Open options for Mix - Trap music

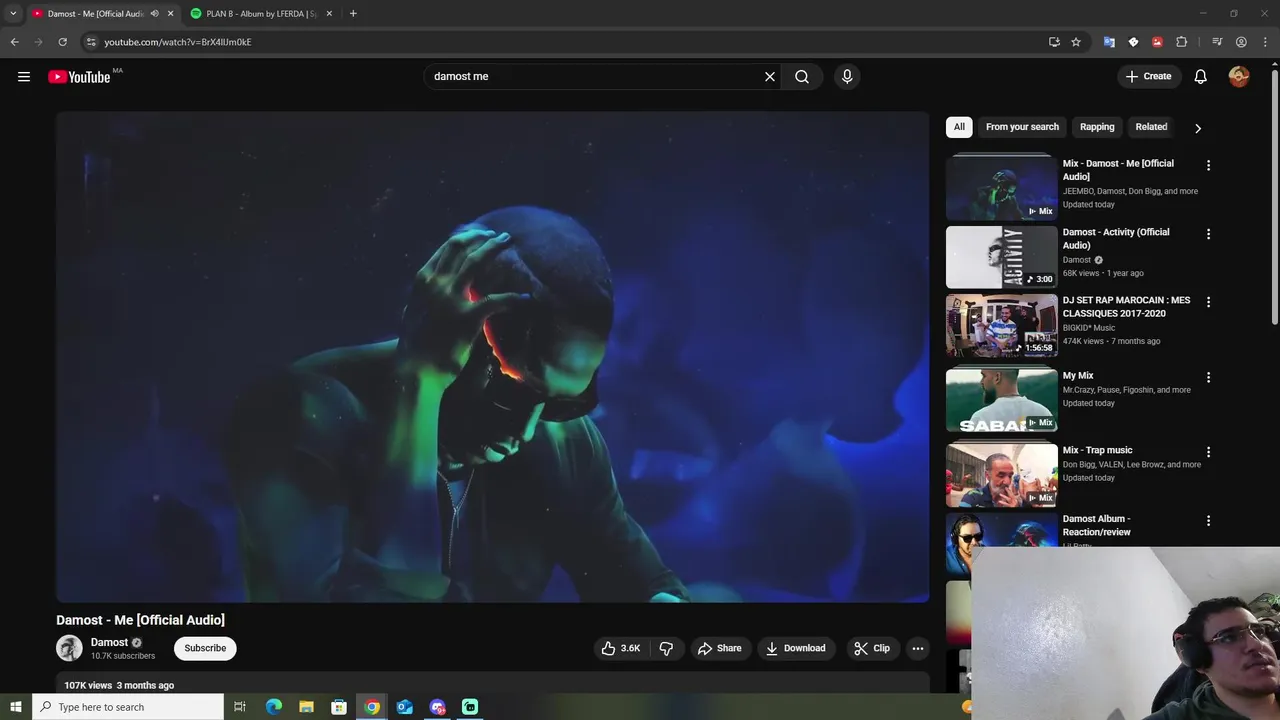click(x=1208, y=452)
